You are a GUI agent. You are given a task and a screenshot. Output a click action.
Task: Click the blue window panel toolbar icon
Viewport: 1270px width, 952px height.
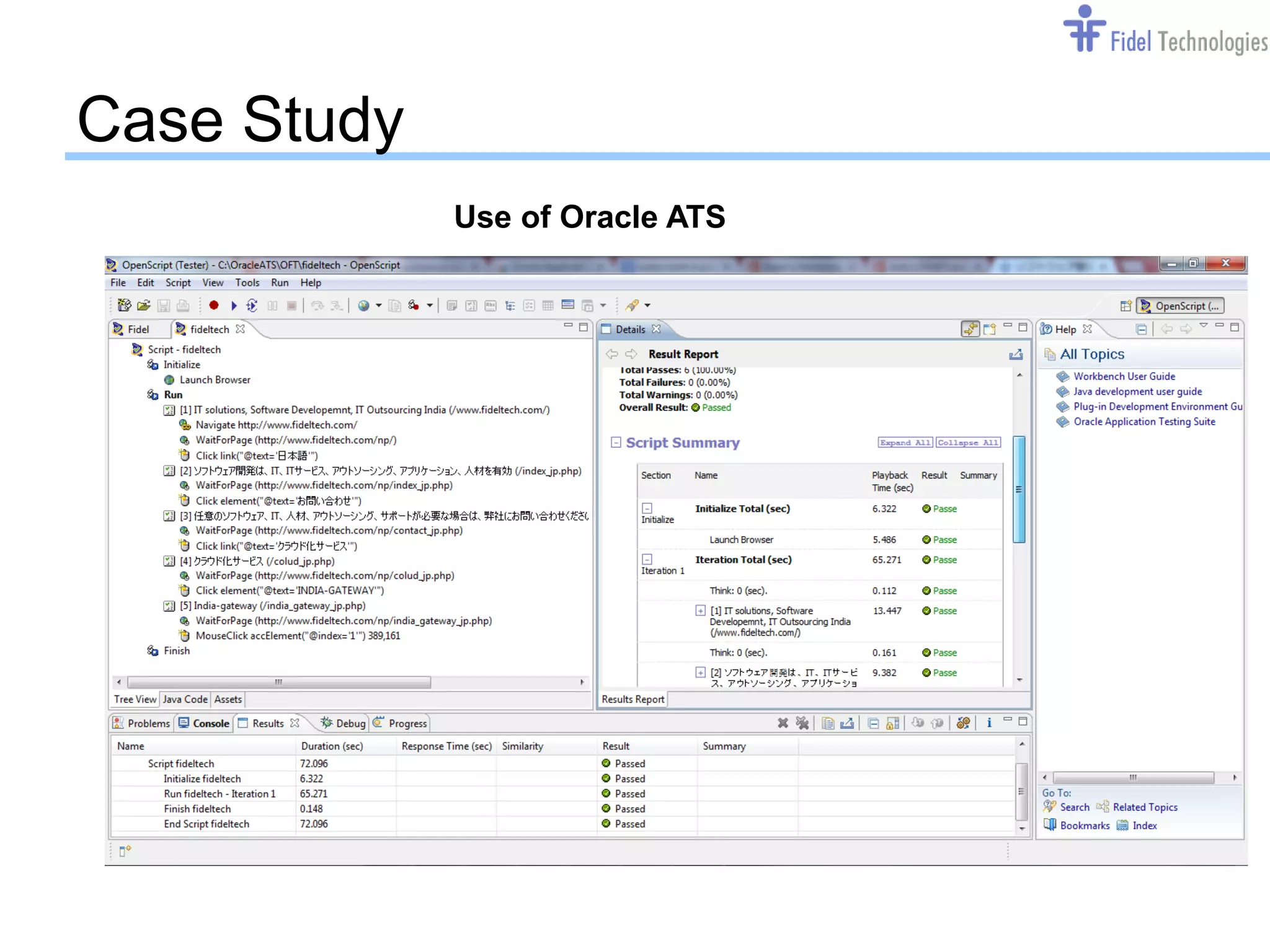click(x=567, y=304)
